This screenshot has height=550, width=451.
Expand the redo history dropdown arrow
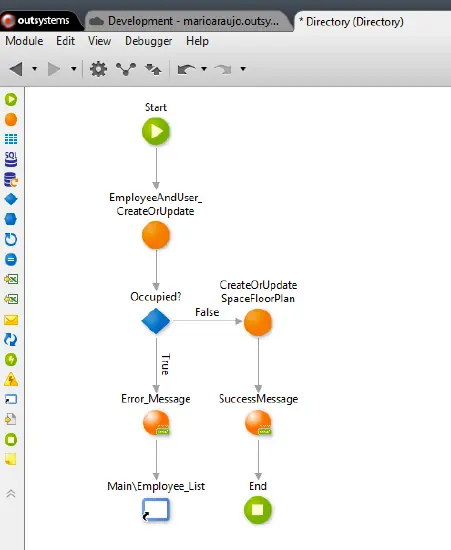(x=243, y=69)
